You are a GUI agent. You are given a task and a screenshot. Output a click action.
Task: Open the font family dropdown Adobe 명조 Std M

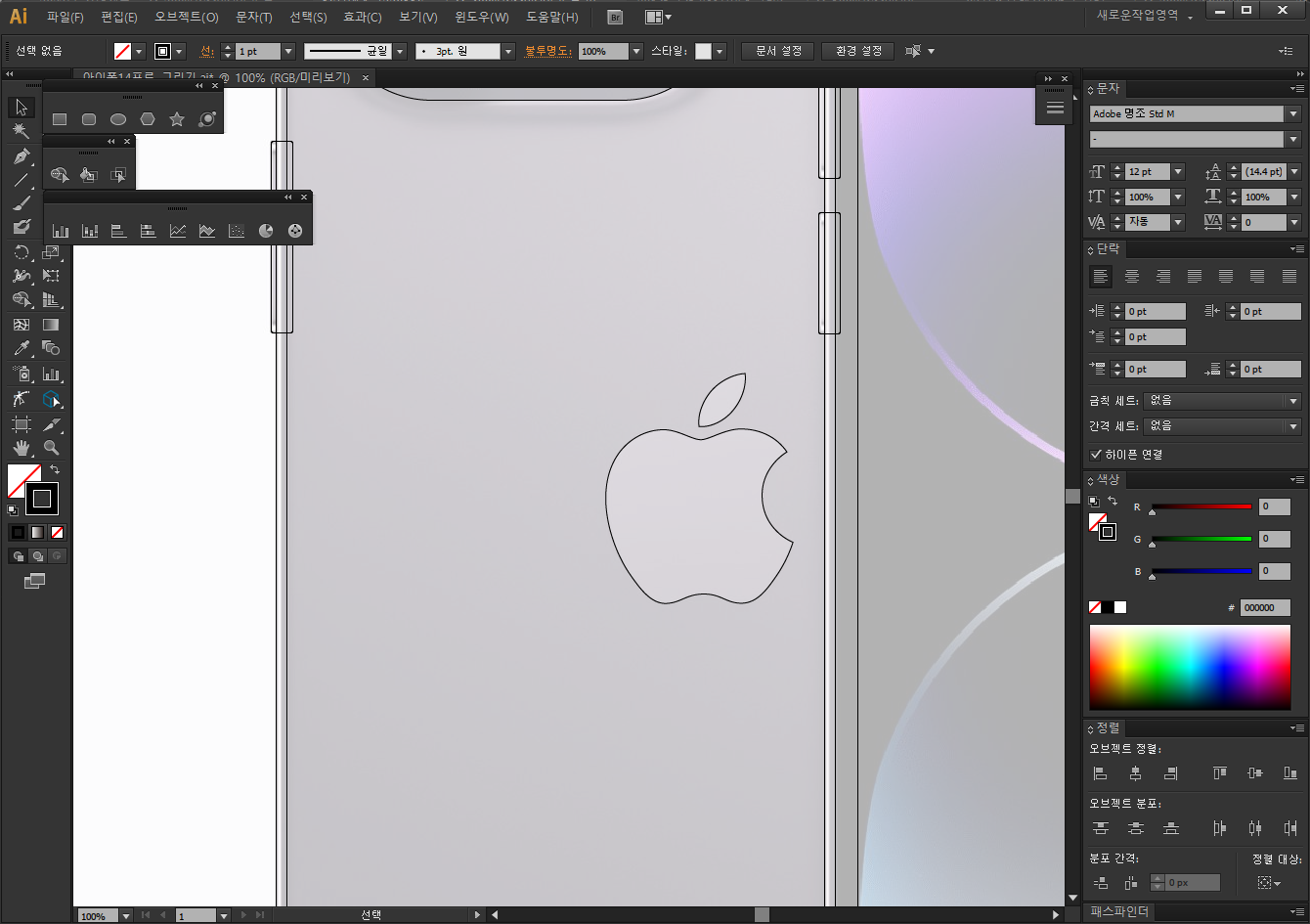click(1294, 114)
